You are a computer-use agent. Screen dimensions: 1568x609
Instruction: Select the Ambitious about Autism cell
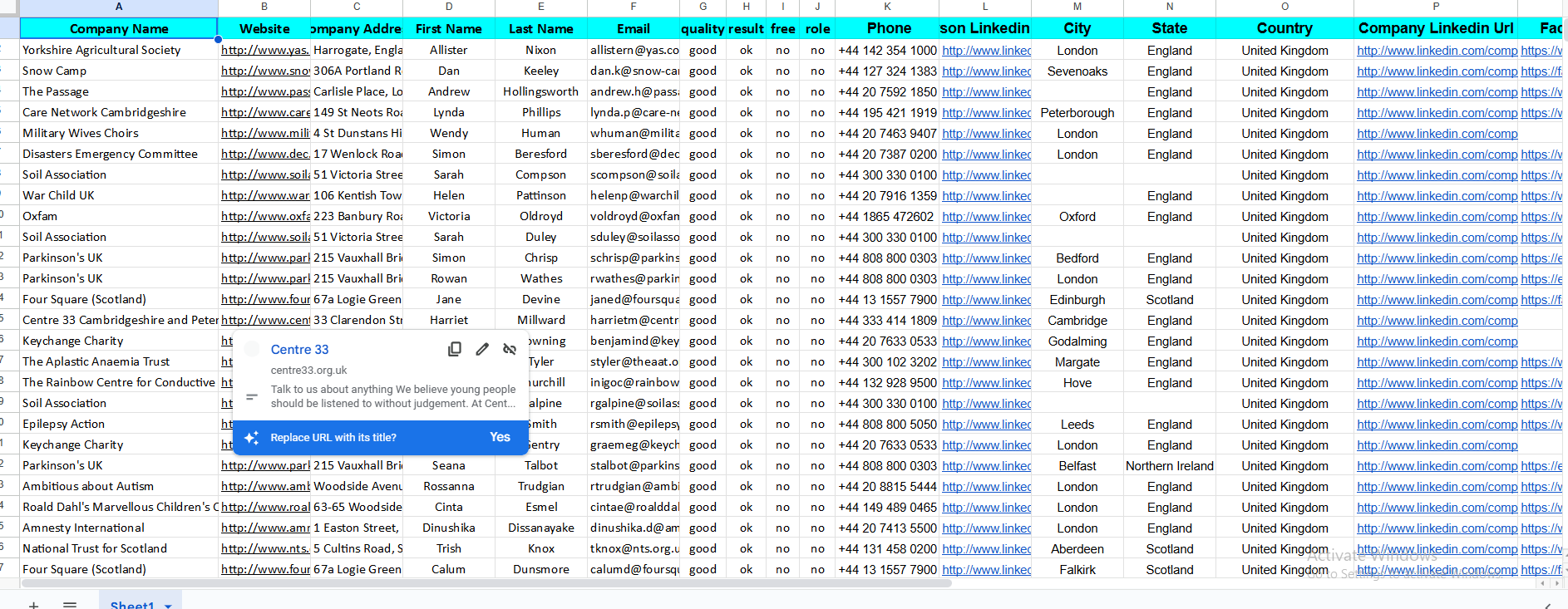tap(119, 486)
